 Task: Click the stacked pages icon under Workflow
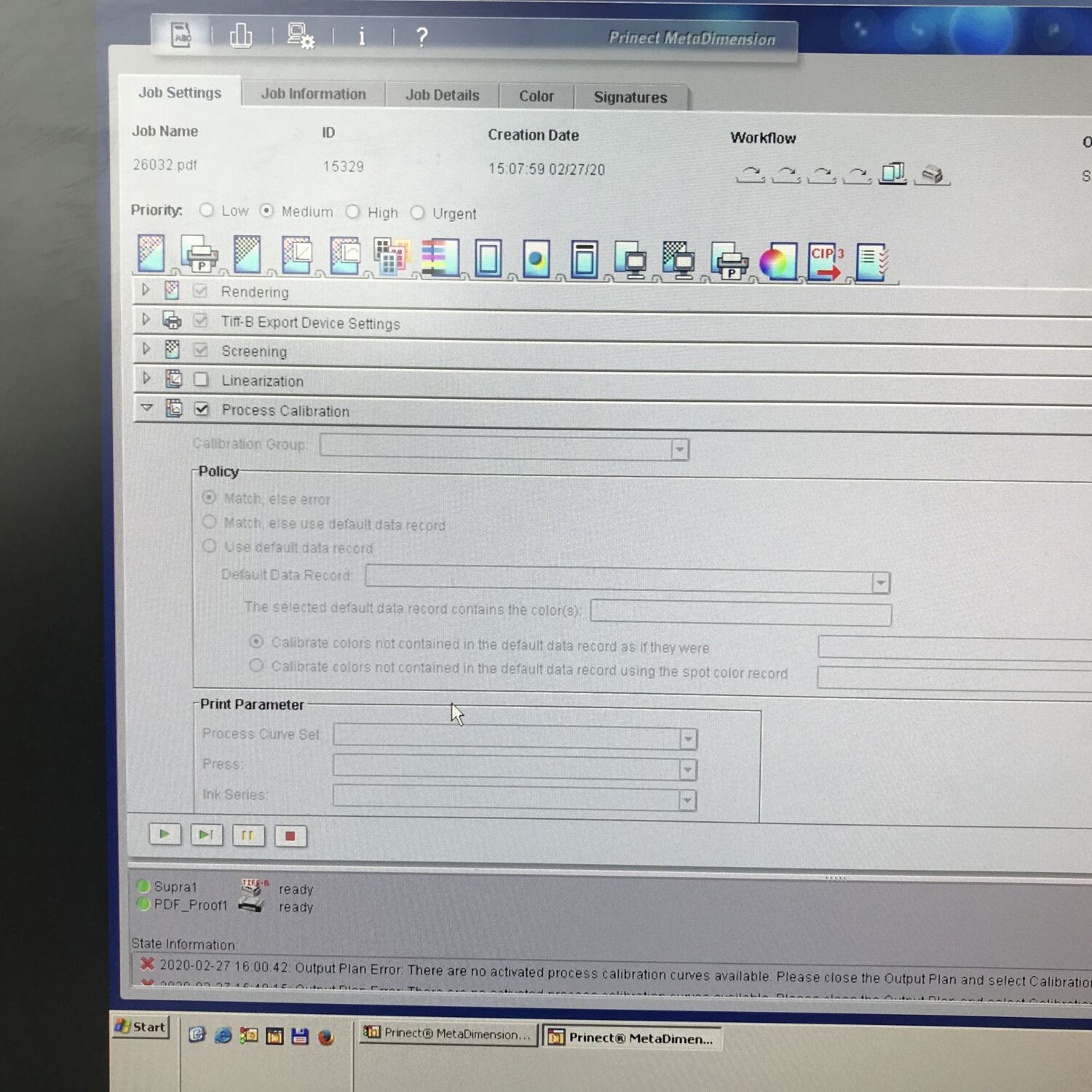pyautogui.click(x=893, y=173)
